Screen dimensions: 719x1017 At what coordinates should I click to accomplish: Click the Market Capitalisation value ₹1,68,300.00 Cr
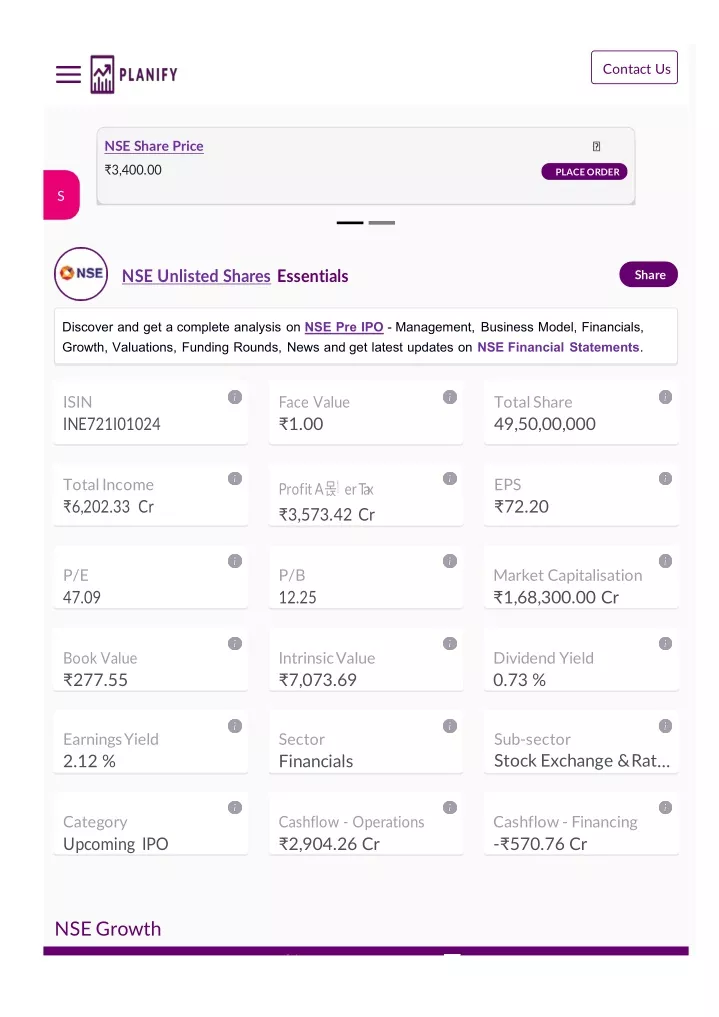point(556,597)
